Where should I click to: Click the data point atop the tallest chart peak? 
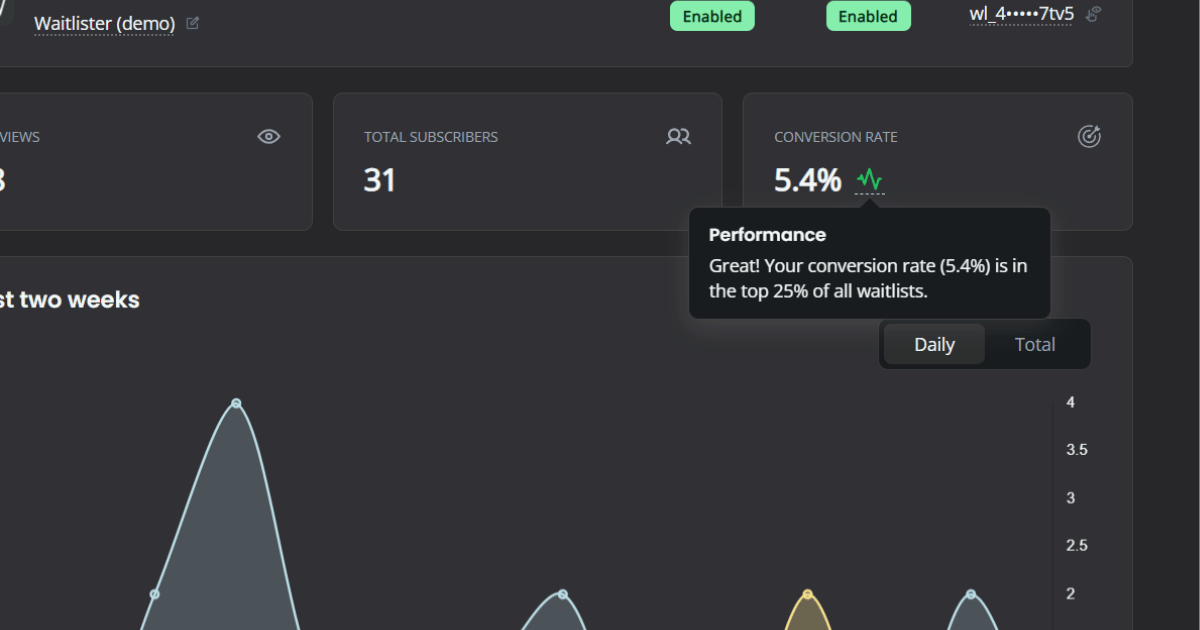point(236,402)
